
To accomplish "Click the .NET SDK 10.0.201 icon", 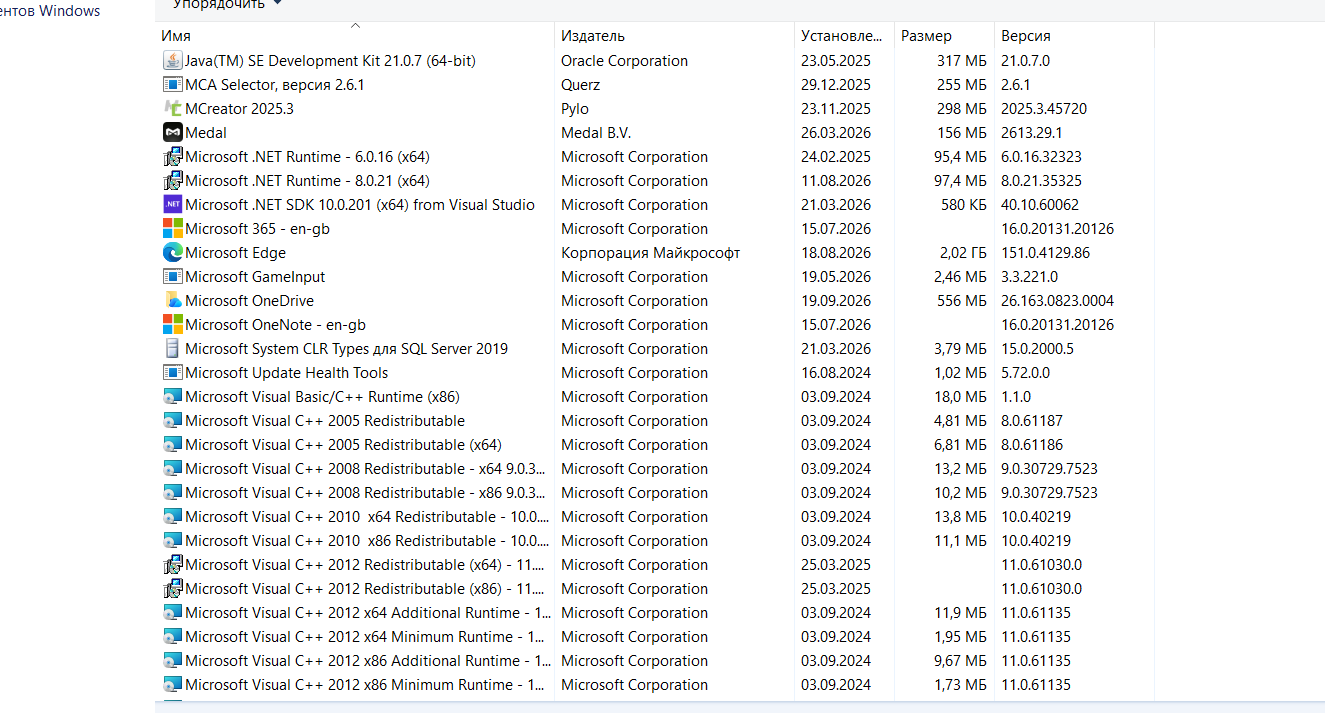I will tap(172, 205).
